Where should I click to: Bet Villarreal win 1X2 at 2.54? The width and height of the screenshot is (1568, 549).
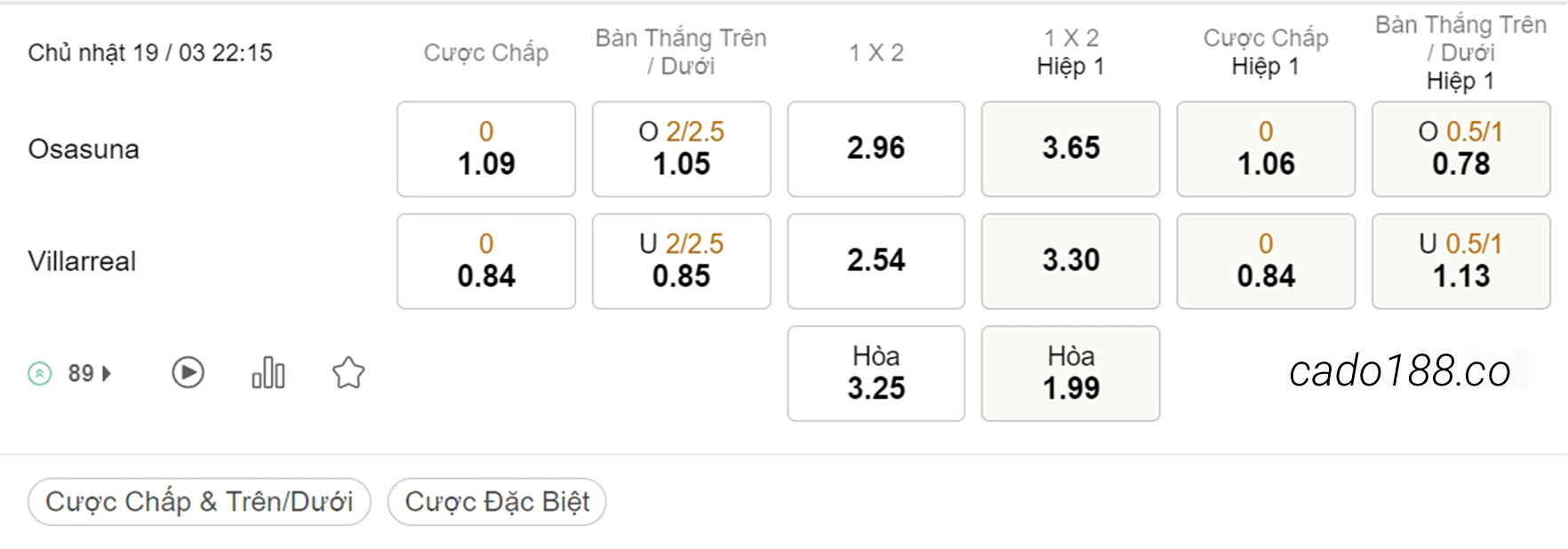[x=876, y=261]
